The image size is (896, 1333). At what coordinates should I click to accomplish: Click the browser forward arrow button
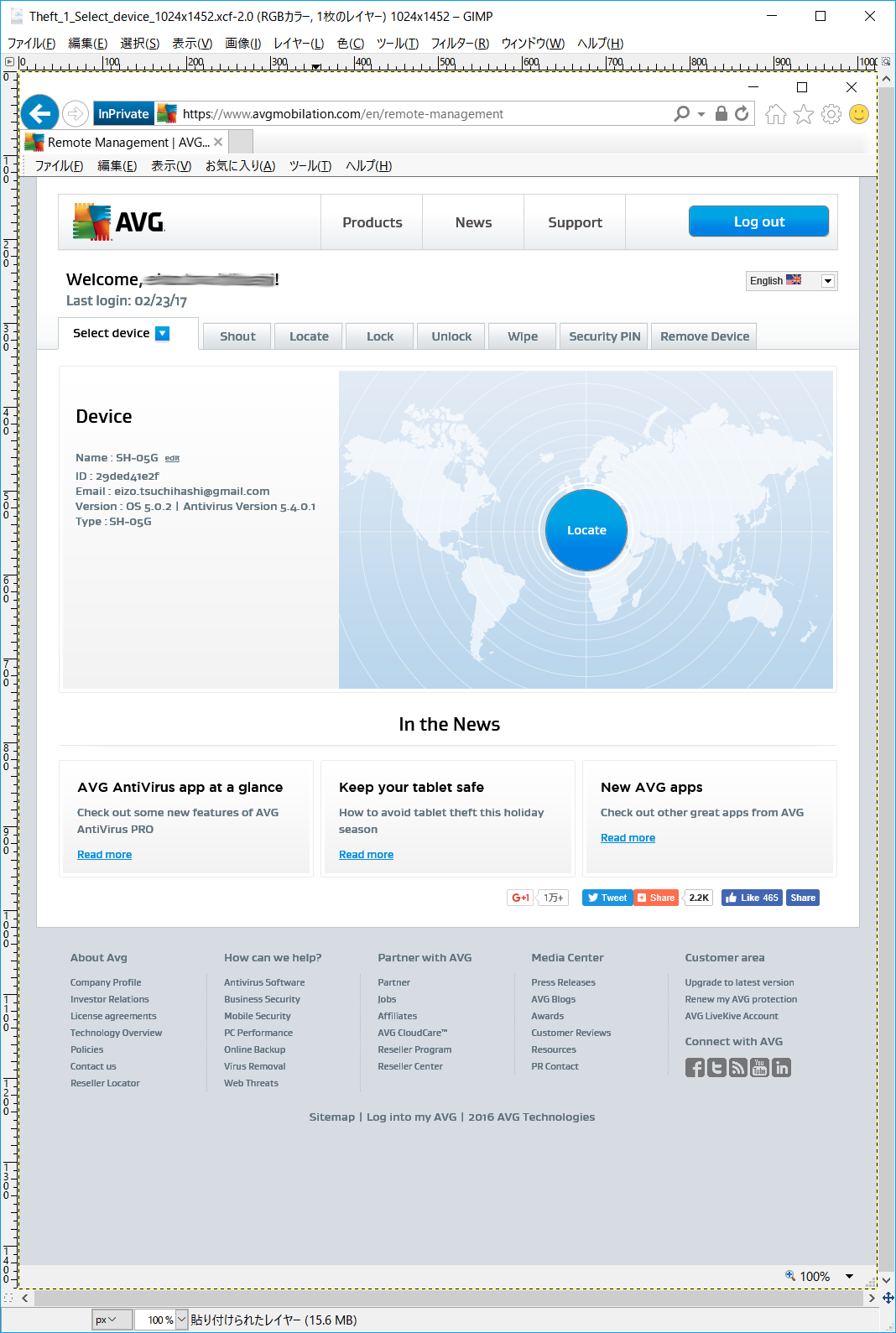pos(76,113)
